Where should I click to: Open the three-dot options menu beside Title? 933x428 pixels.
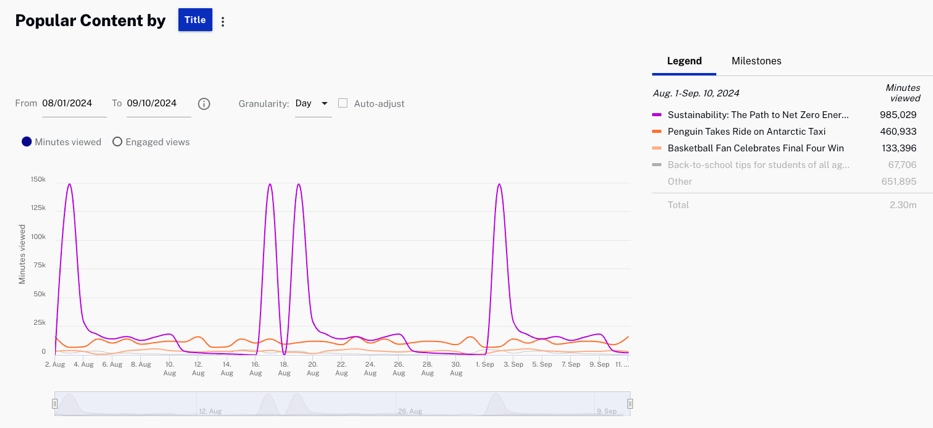tap(223, 21)
